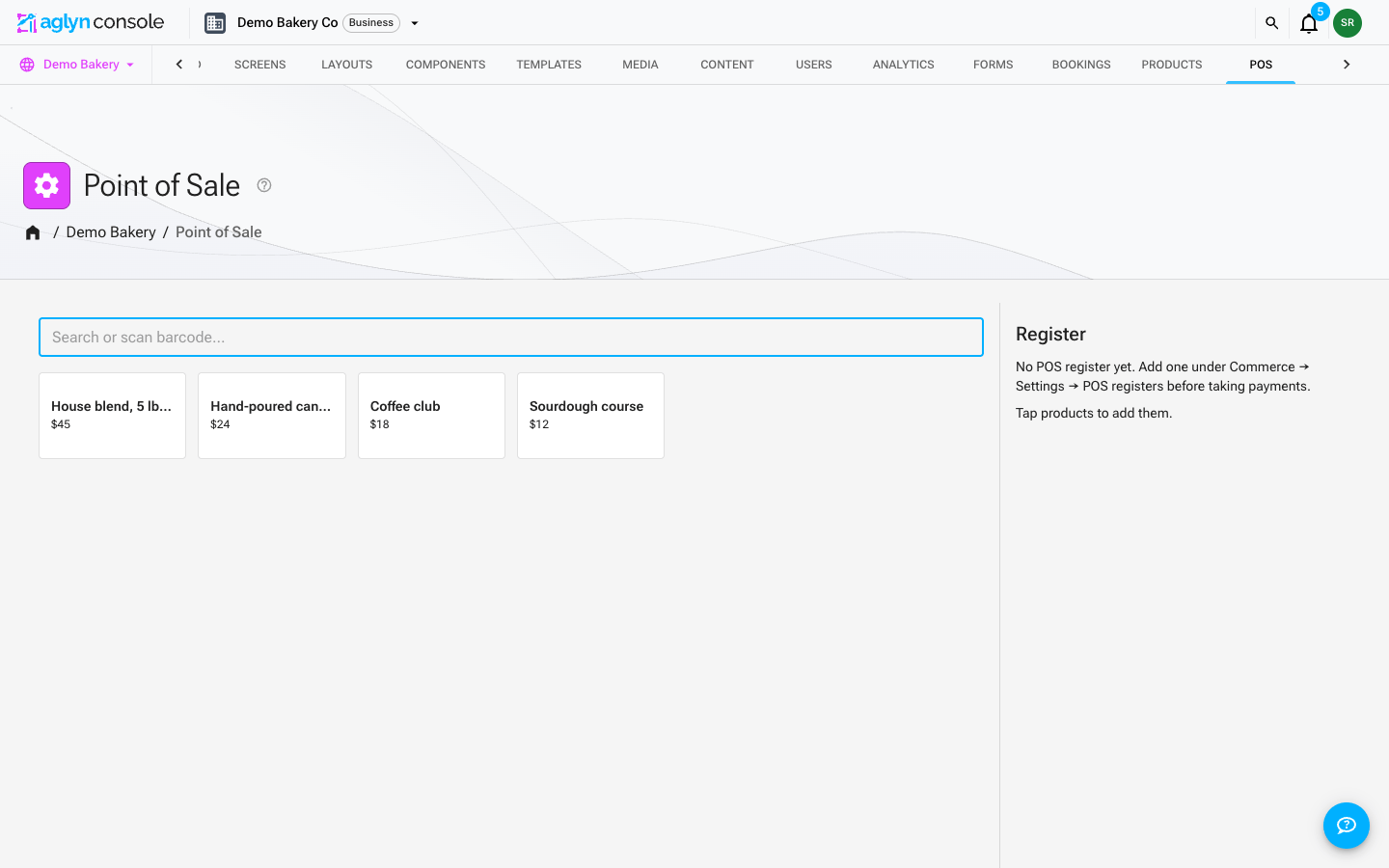This screenshot has height=868, width=1389.
Task: Switch to the PRODUCTS tab
Action: [1172, 65]
